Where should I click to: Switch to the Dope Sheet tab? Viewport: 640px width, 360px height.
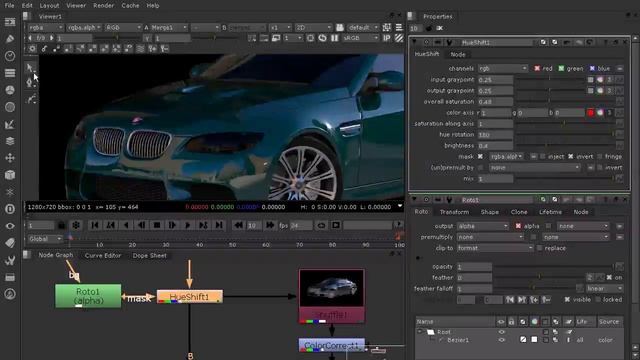click(149, 256)
